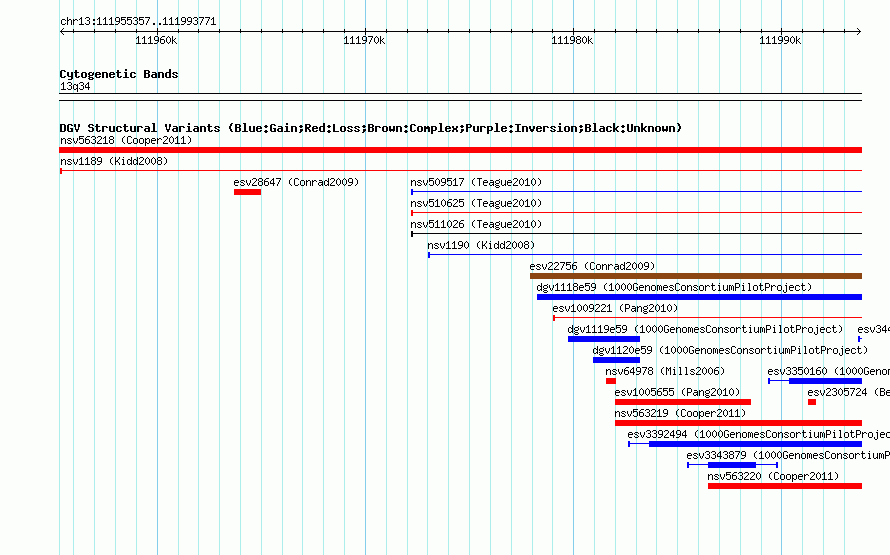Screen dimensions: 890x555
Task: Open the esv3343879 variant label
Action: (x=788, y=455)
